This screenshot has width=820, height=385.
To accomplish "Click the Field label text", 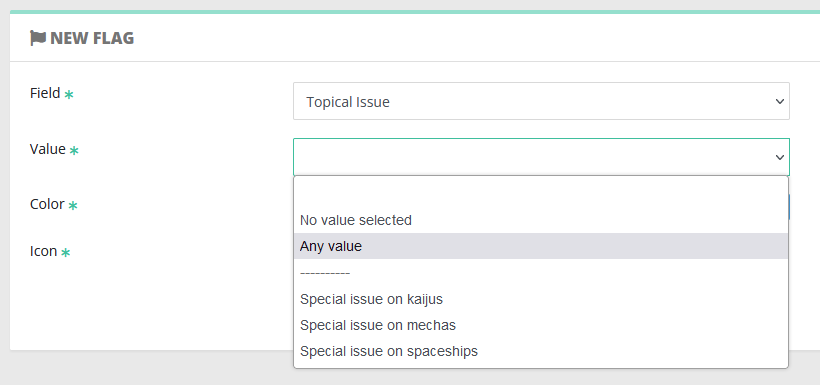I will (45, 93).
